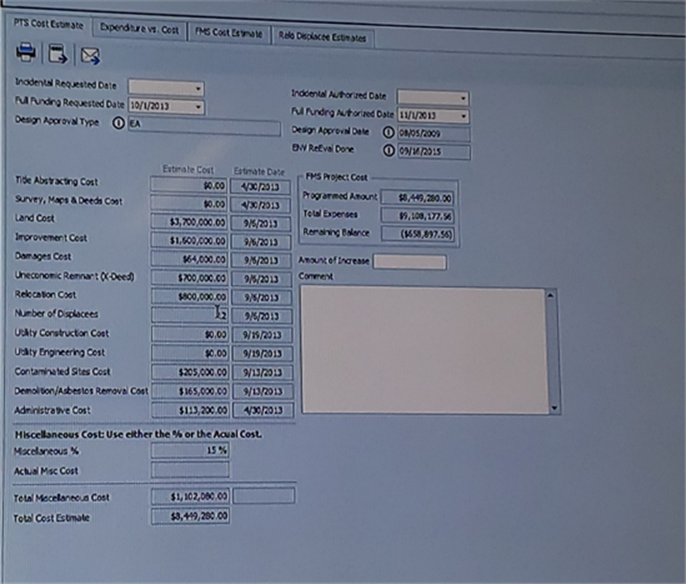
Task: Open the Expenditure vs. Cost tab
Action: pyautogui.click(x=139, y=29)
